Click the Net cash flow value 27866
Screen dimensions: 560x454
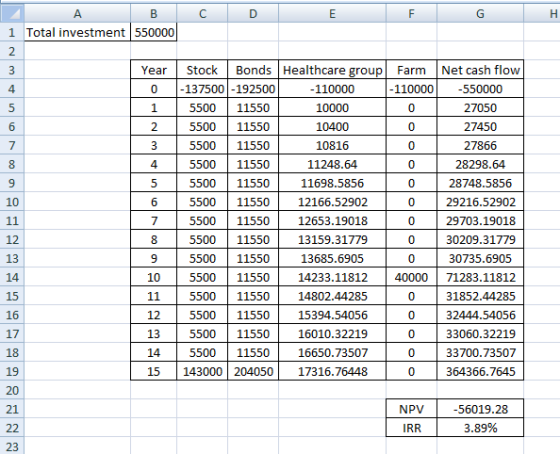480,145
